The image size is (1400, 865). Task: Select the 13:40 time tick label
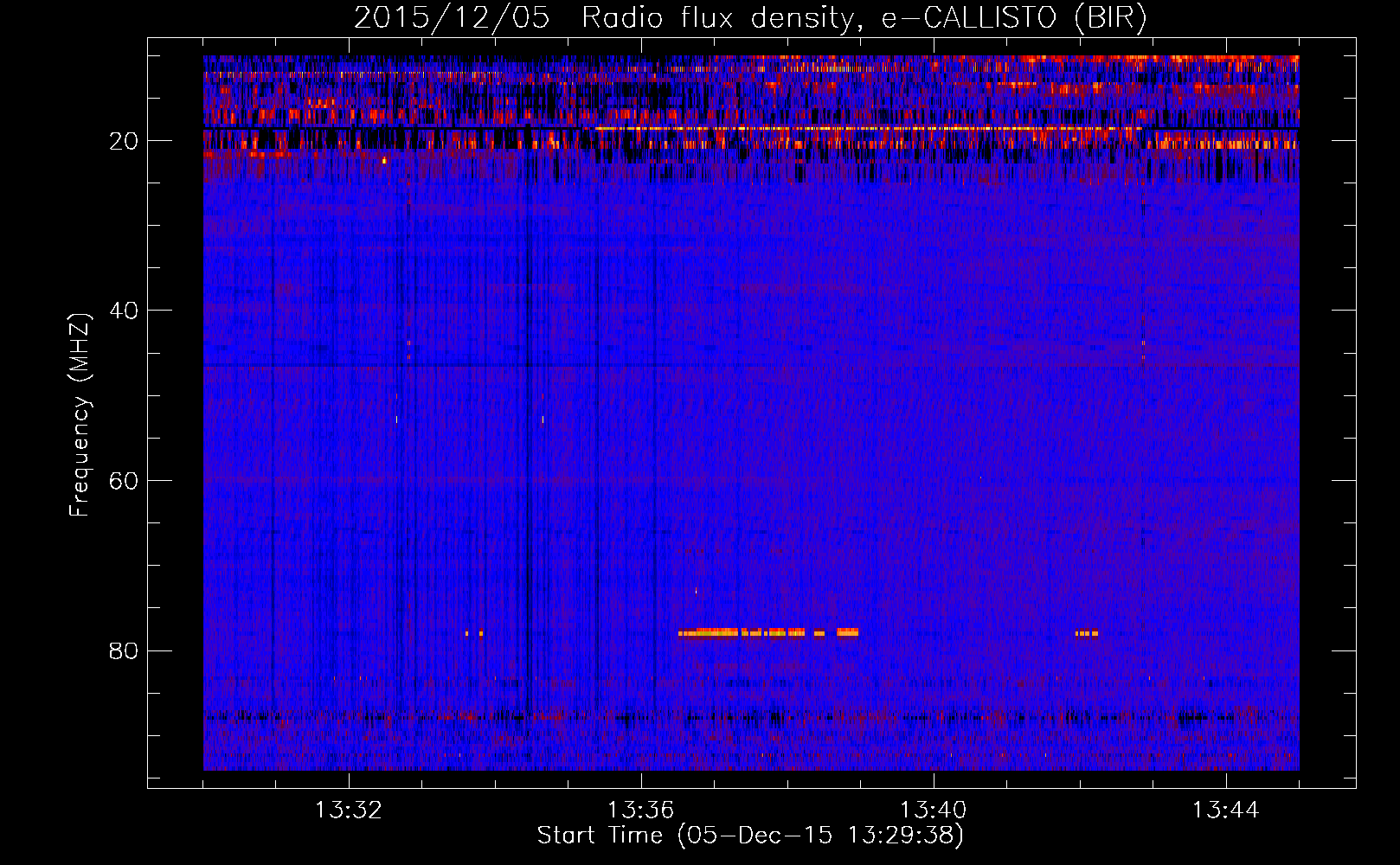[934, 811]
